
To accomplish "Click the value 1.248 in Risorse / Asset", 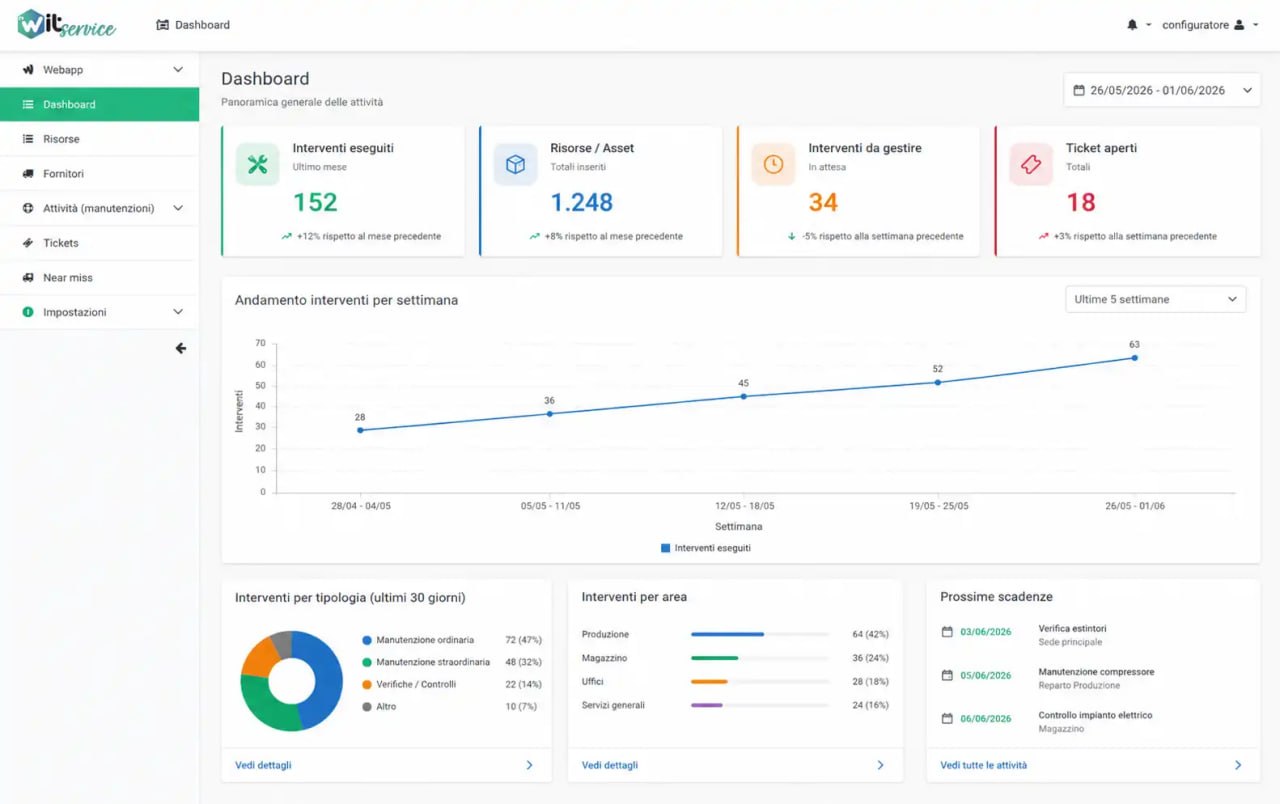I will (x=582, y=202).
